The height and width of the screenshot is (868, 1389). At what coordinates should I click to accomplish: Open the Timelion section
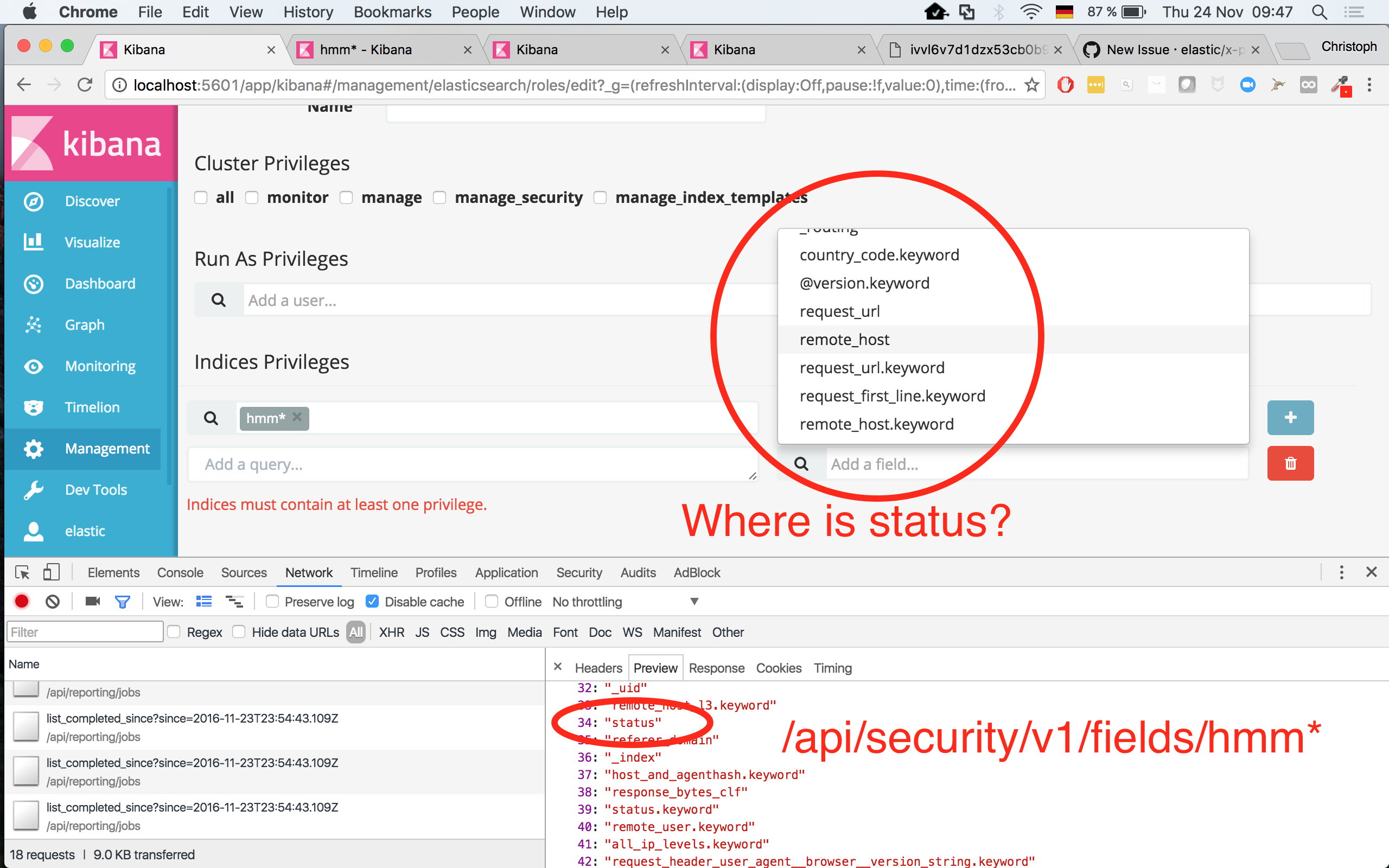(x=92, y=407)
